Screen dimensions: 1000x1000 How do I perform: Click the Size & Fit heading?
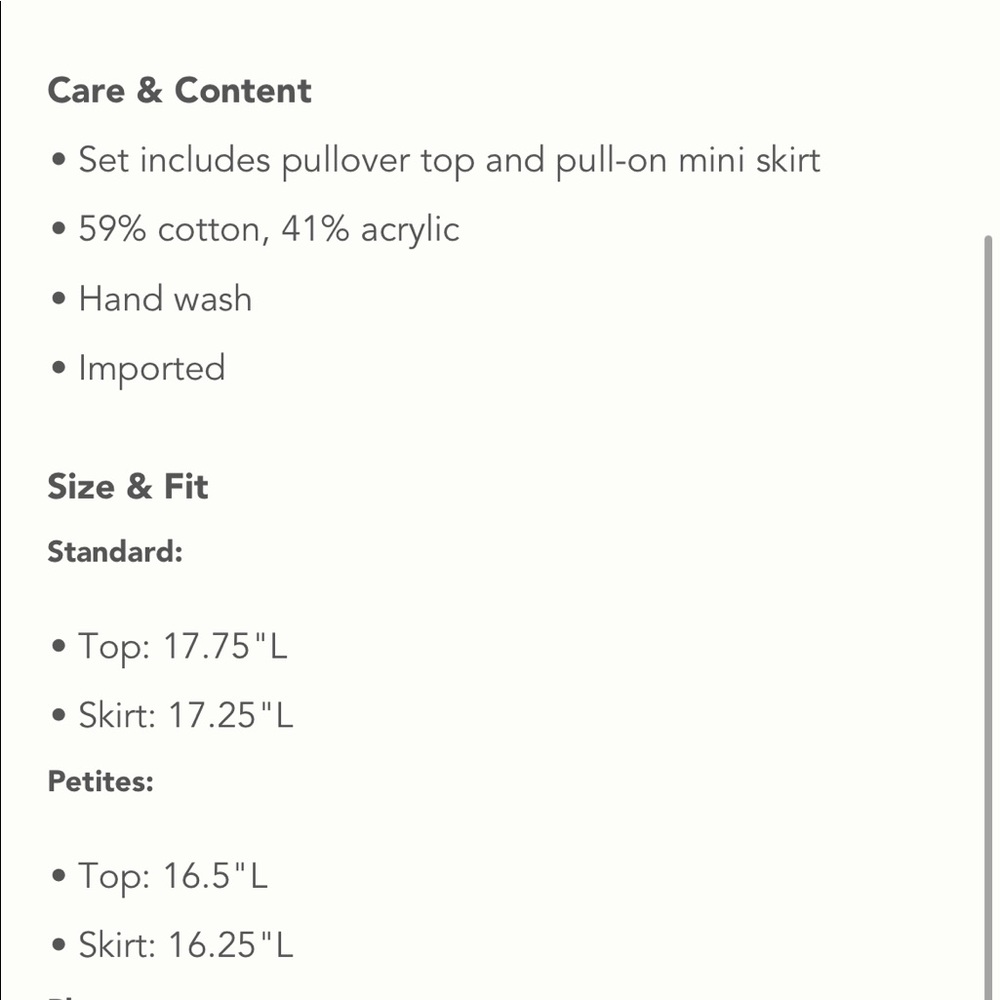click(127, 487)
